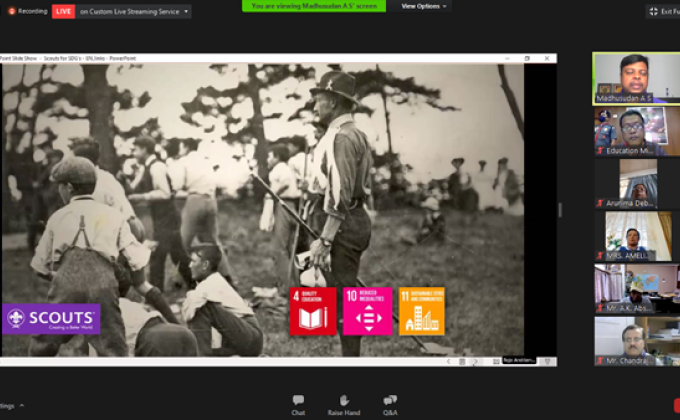Select Arunima Deb participant video
Viewport: 680px width, 420px height.
(636, 183)
